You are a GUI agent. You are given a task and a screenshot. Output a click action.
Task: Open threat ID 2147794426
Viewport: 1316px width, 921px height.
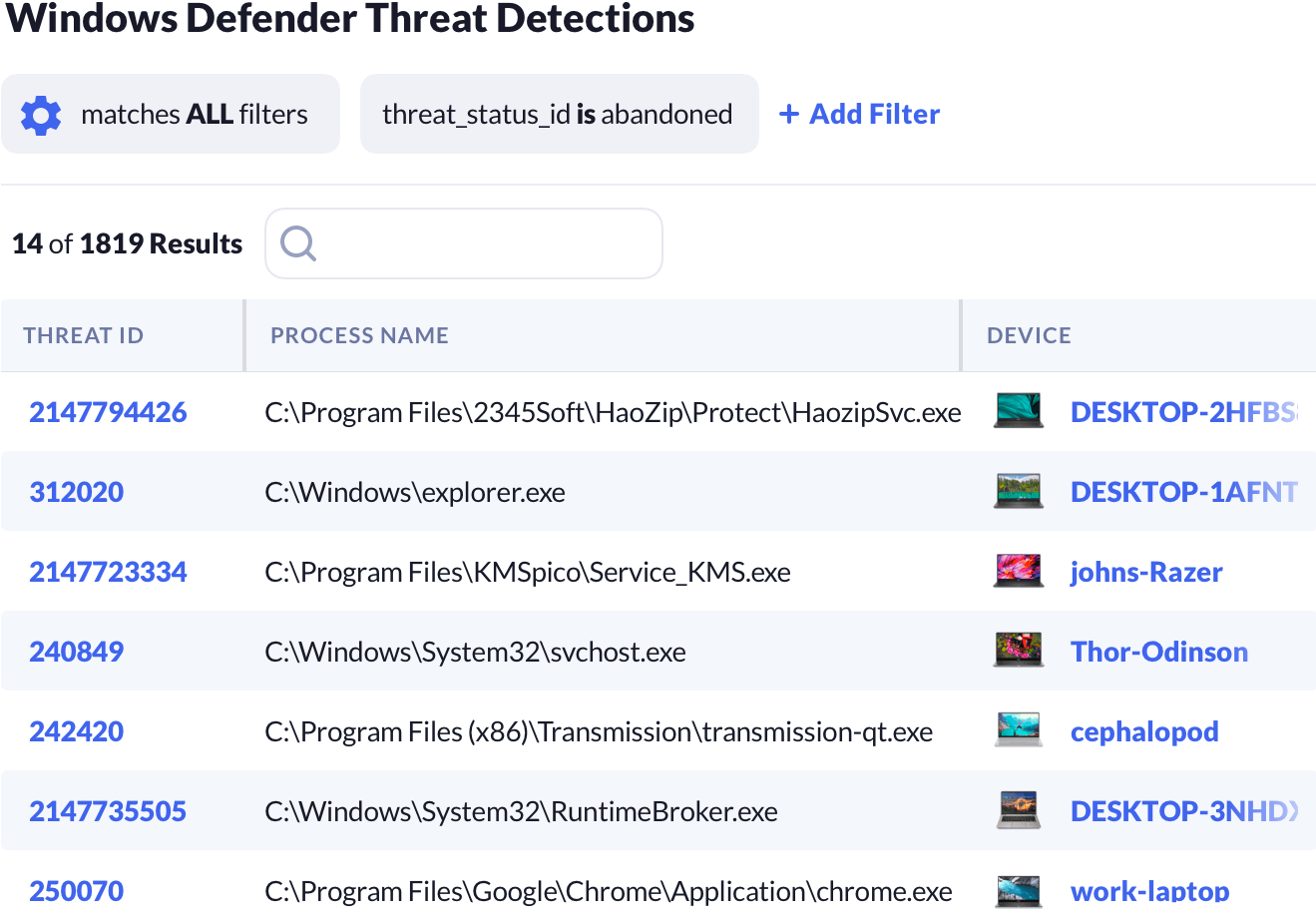pos(108,412)
